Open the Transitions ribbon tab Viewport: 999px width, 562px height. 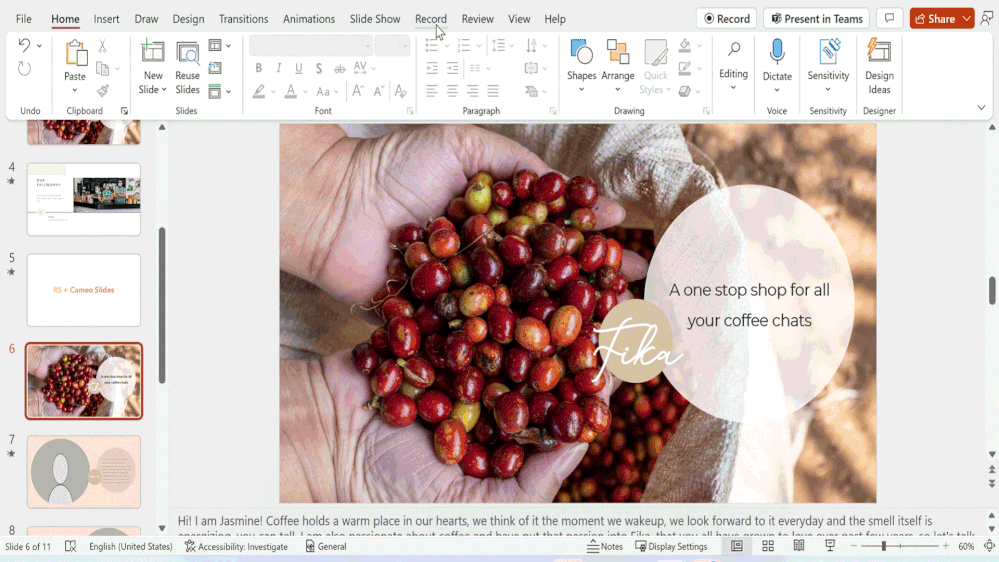pos(243,19)
